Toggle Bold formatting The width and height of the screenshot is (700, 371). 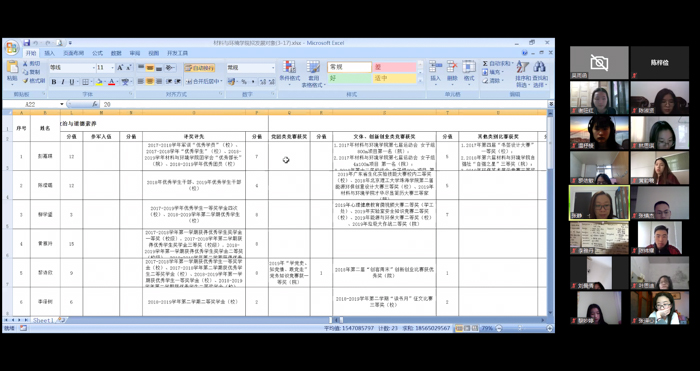[x=54, y=82]
